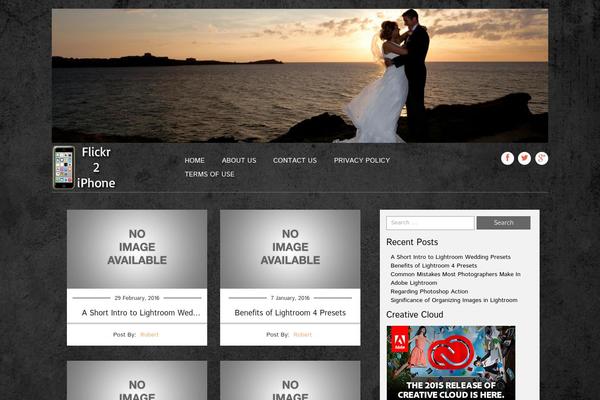Click the date 29 February, 2016
The width and height of the screenshot is (600, 400).
tap(137, 298)
